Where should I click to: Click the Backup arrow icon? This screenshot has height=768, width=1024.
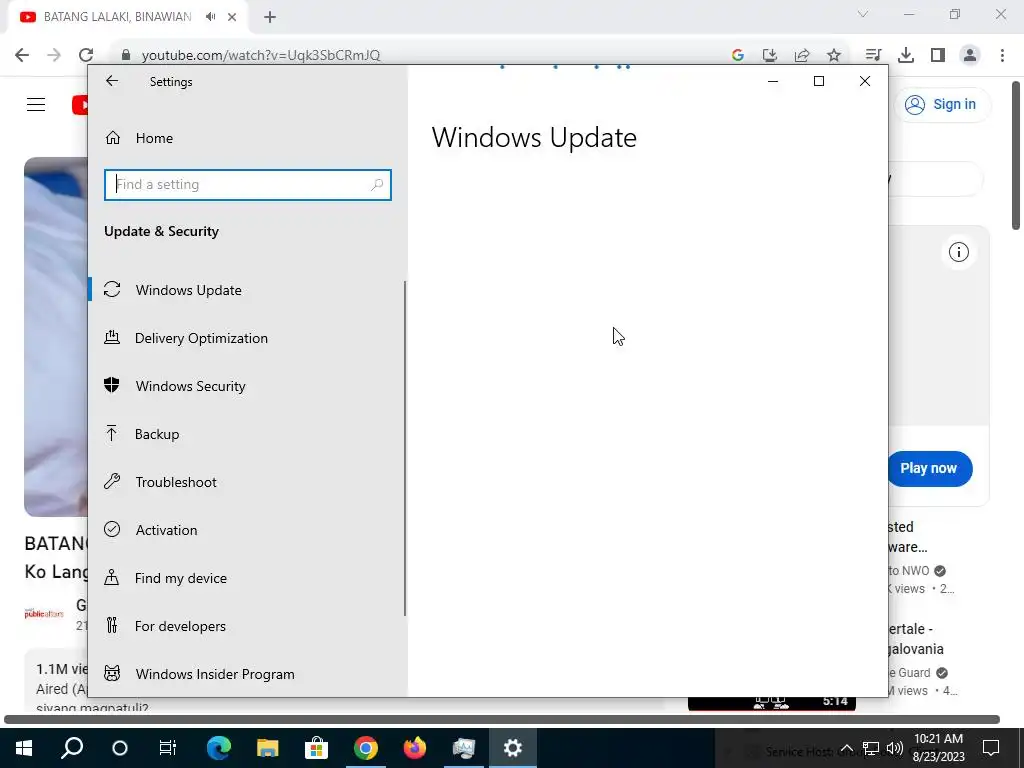(112, 433)
